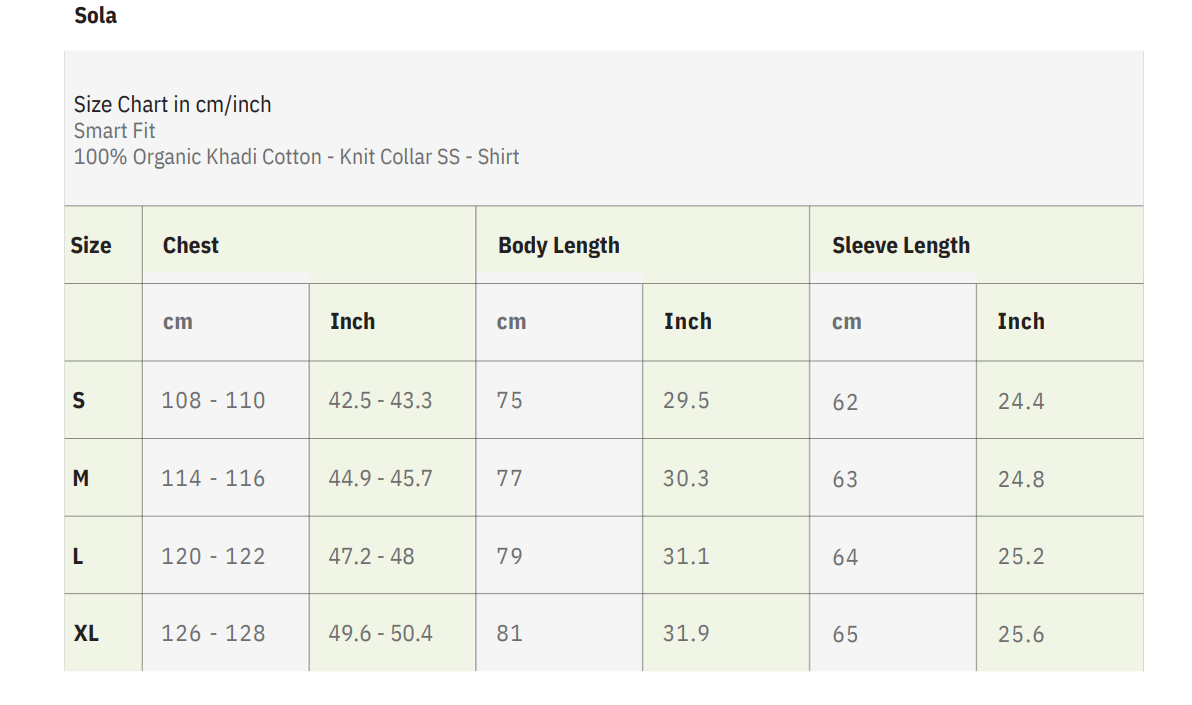1192x705 pixels.
Task: Select the Inch subheader under Sleeve Length
Action: (x=1021, y=322)
